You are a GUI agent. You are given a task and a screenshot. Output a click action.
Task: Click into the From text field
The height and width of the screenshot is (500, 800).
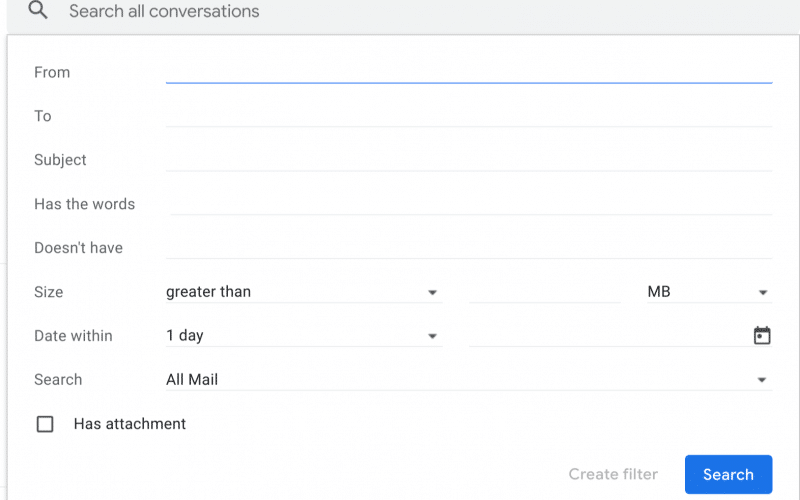coord(468,72)
